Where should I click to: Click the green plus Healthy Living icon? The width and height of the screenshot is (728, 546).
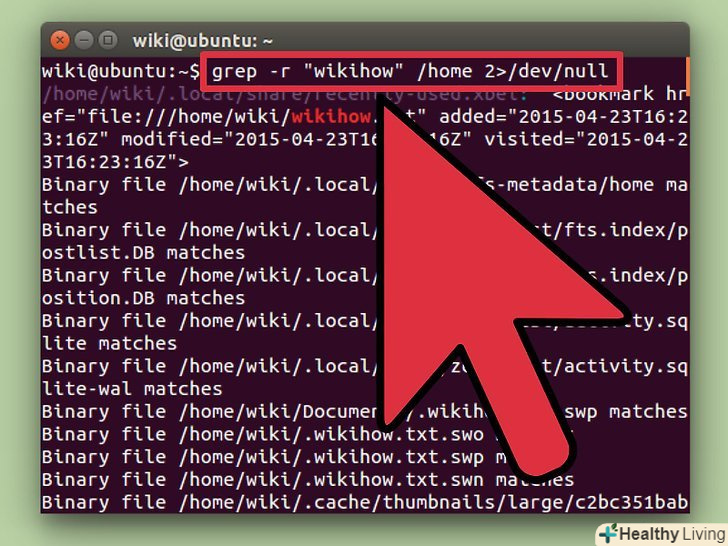pos(608,533)
